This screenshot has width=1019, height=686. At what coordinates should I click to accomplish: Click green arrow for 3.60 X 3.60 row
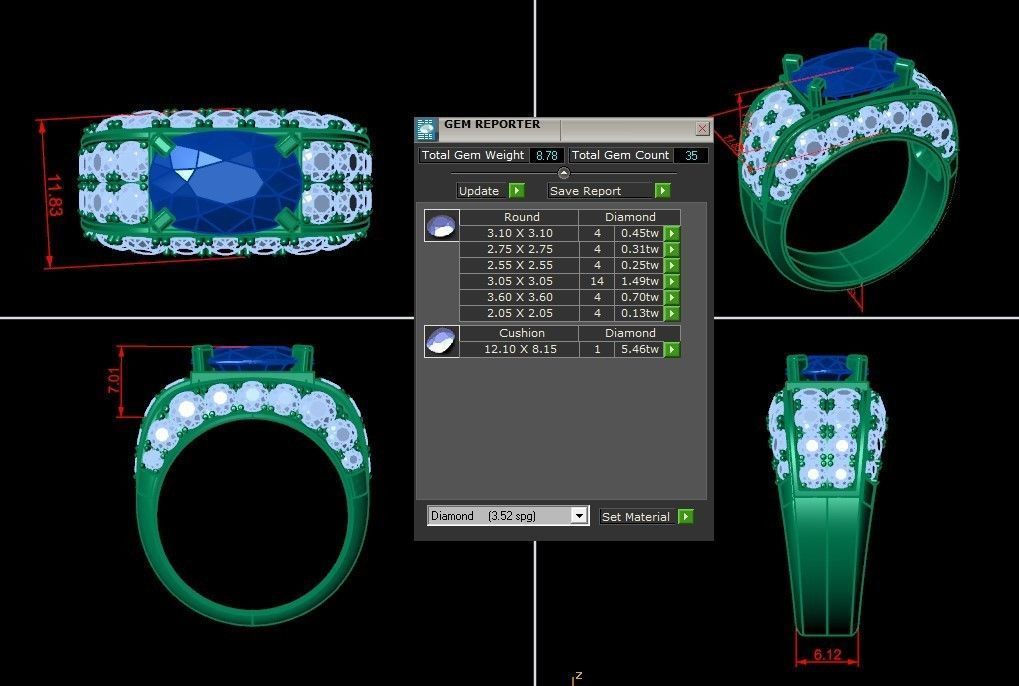[x=672, y=298]
